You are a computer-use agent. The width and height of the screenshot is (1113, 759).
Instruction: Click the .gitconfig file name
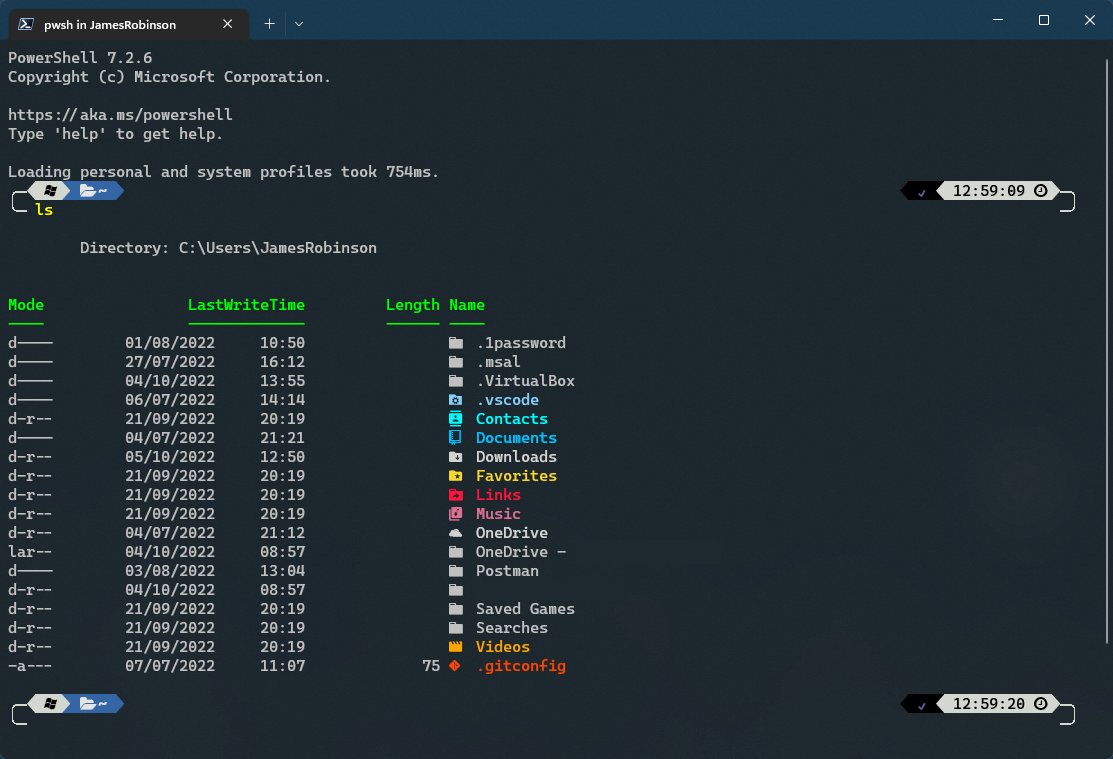[x=521, y=666]
